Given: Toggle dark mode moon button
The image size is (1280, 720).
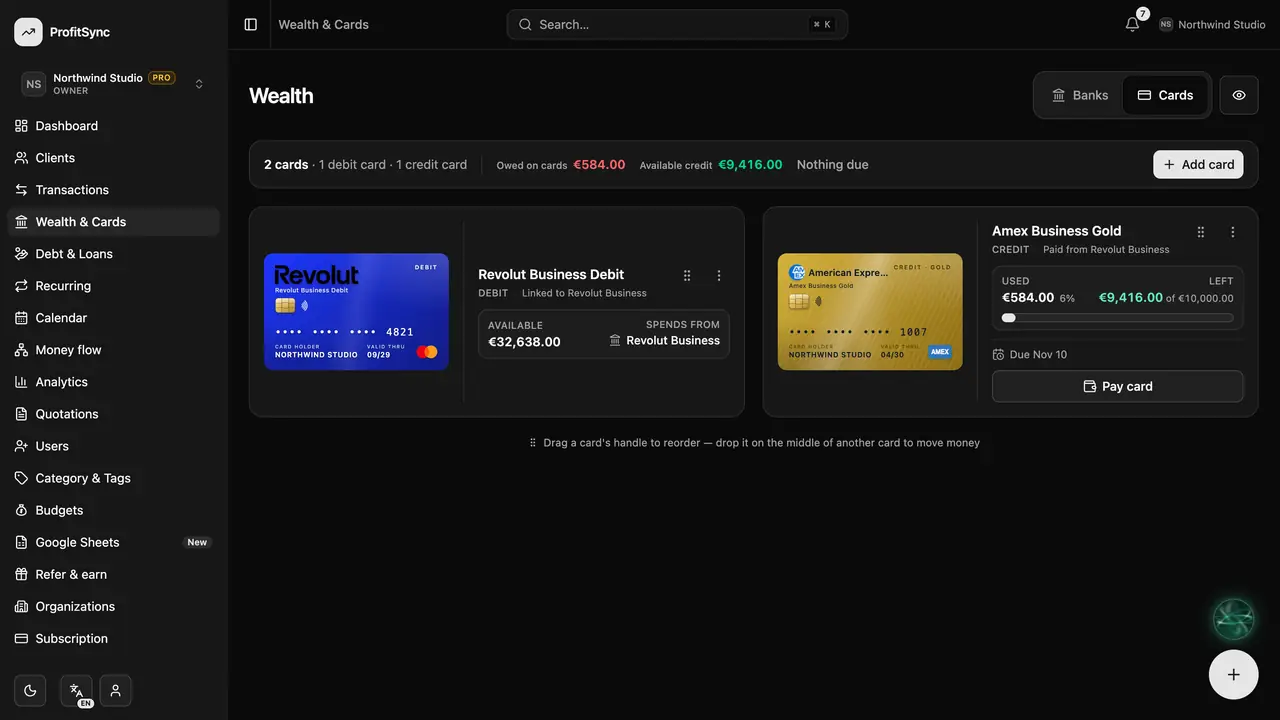Looking at the screenshot, I should click(30, 690).
